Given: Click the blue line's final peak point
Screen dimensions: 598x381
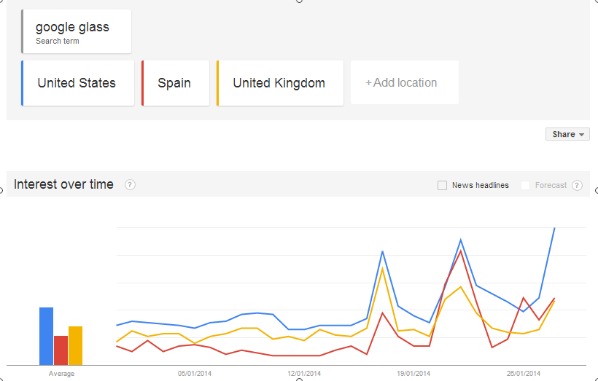Looking at the screenshot, I should coord(554,228).
